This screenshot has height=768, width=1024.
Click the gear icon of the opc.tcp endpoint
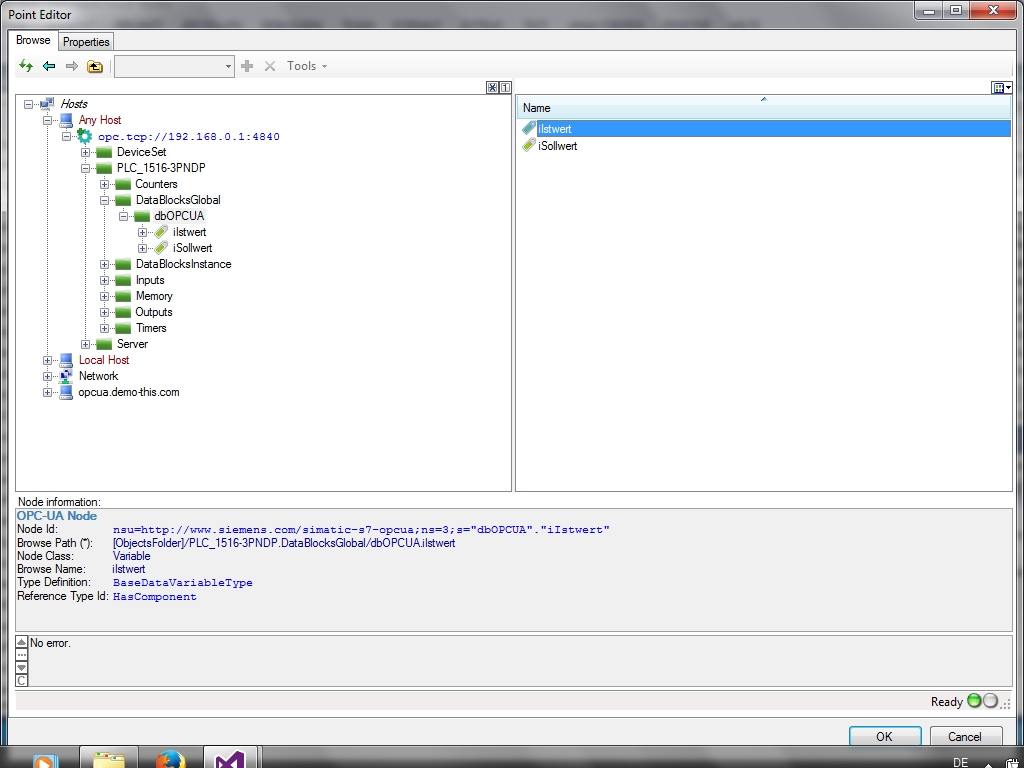tap(85, 136)
